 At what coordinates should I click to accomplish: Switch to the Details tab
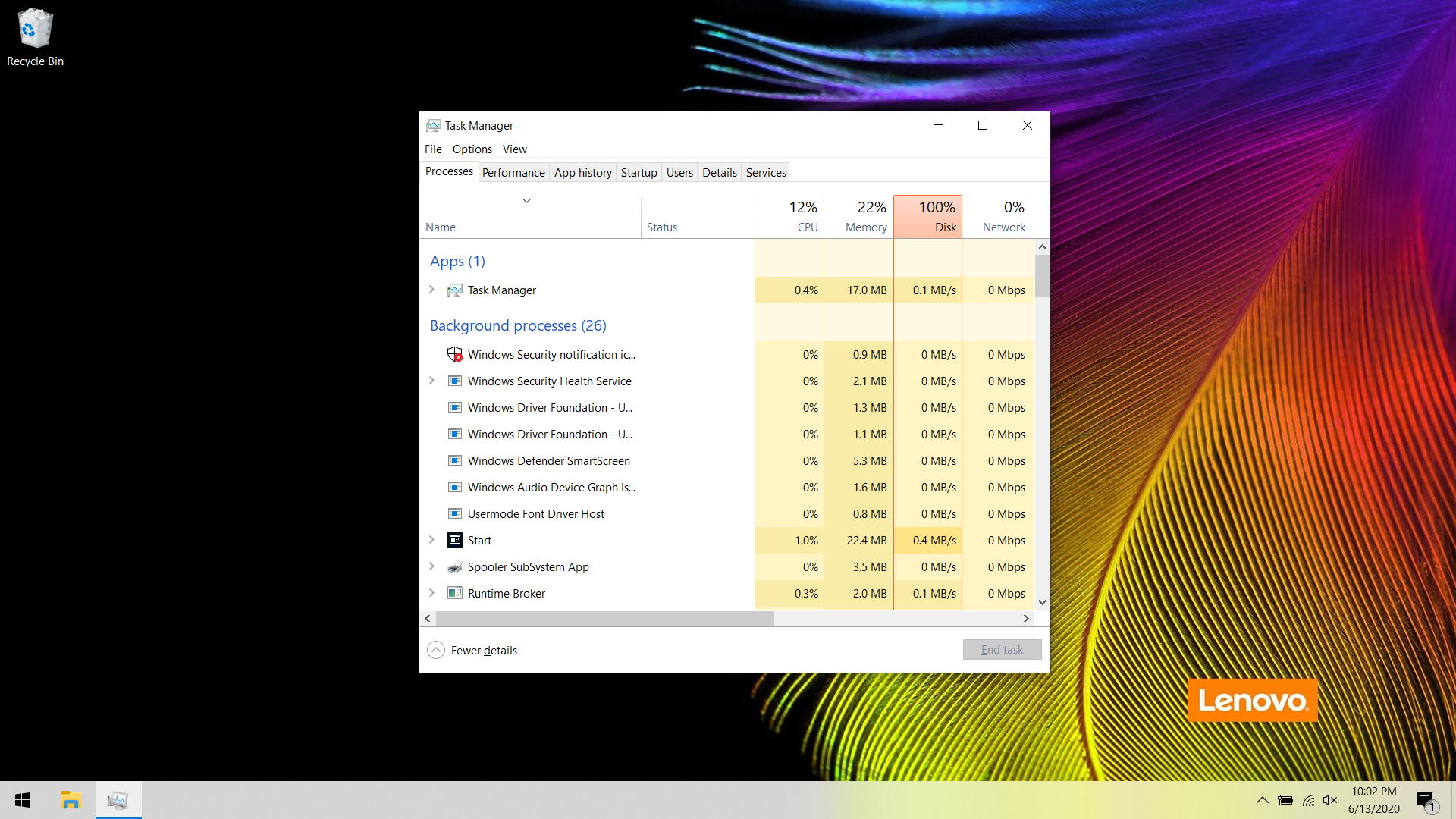[x=720, y=173]
